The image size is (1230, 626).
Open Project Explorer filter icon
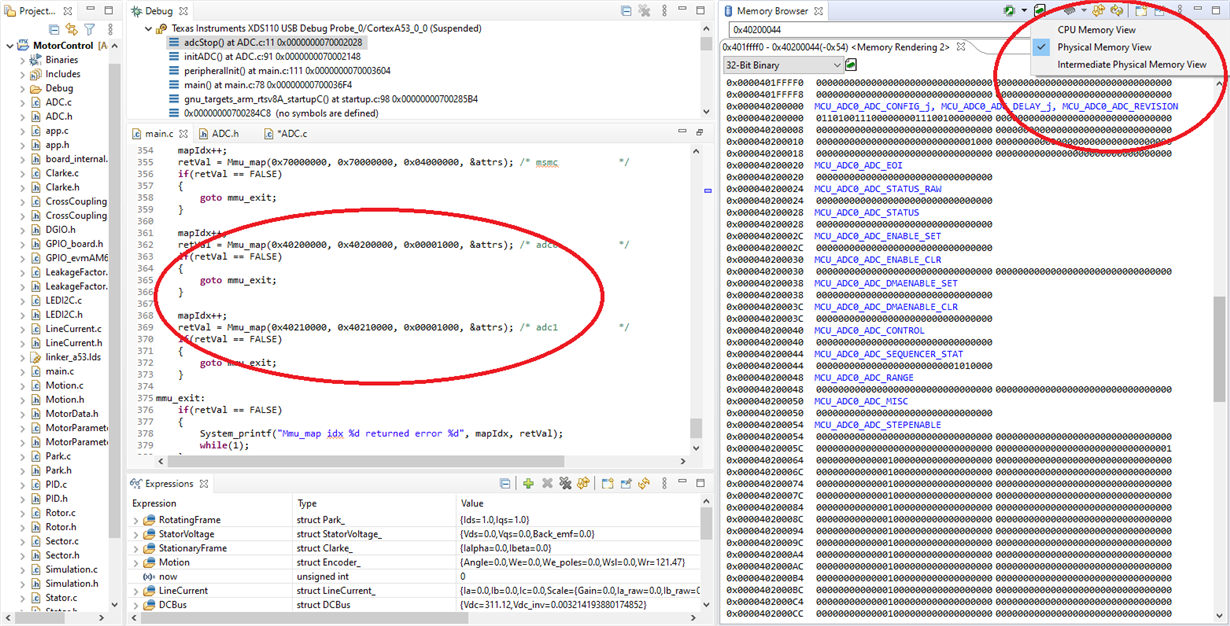tap(89, 30)
